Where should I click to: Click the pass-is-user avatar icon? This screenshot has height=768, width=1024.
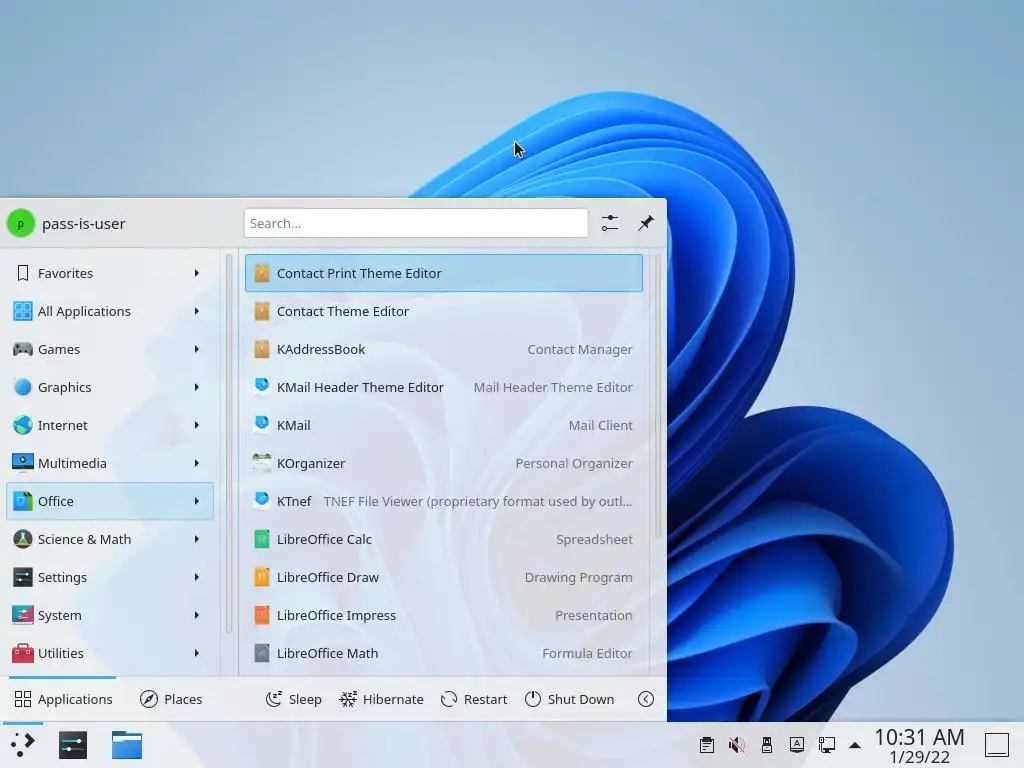tap(21, 223)
